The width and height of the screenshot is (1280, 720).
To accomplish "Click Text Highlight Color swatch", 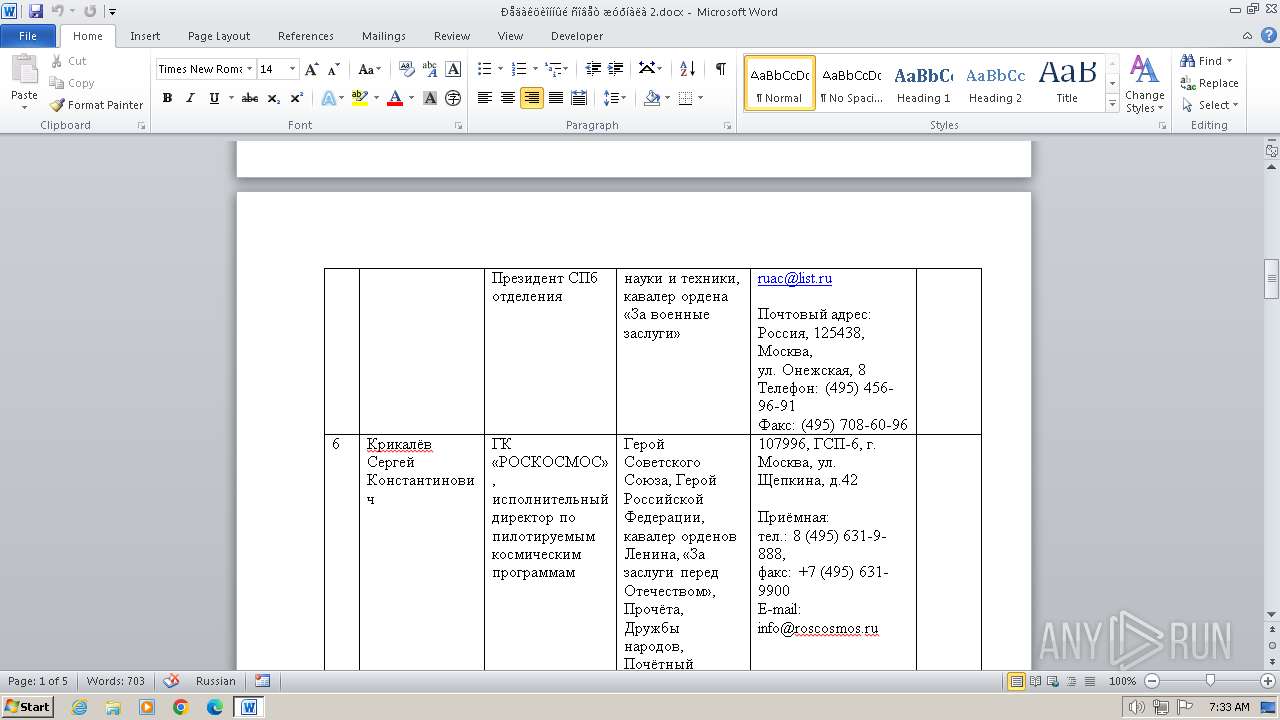I will (360, 98).
